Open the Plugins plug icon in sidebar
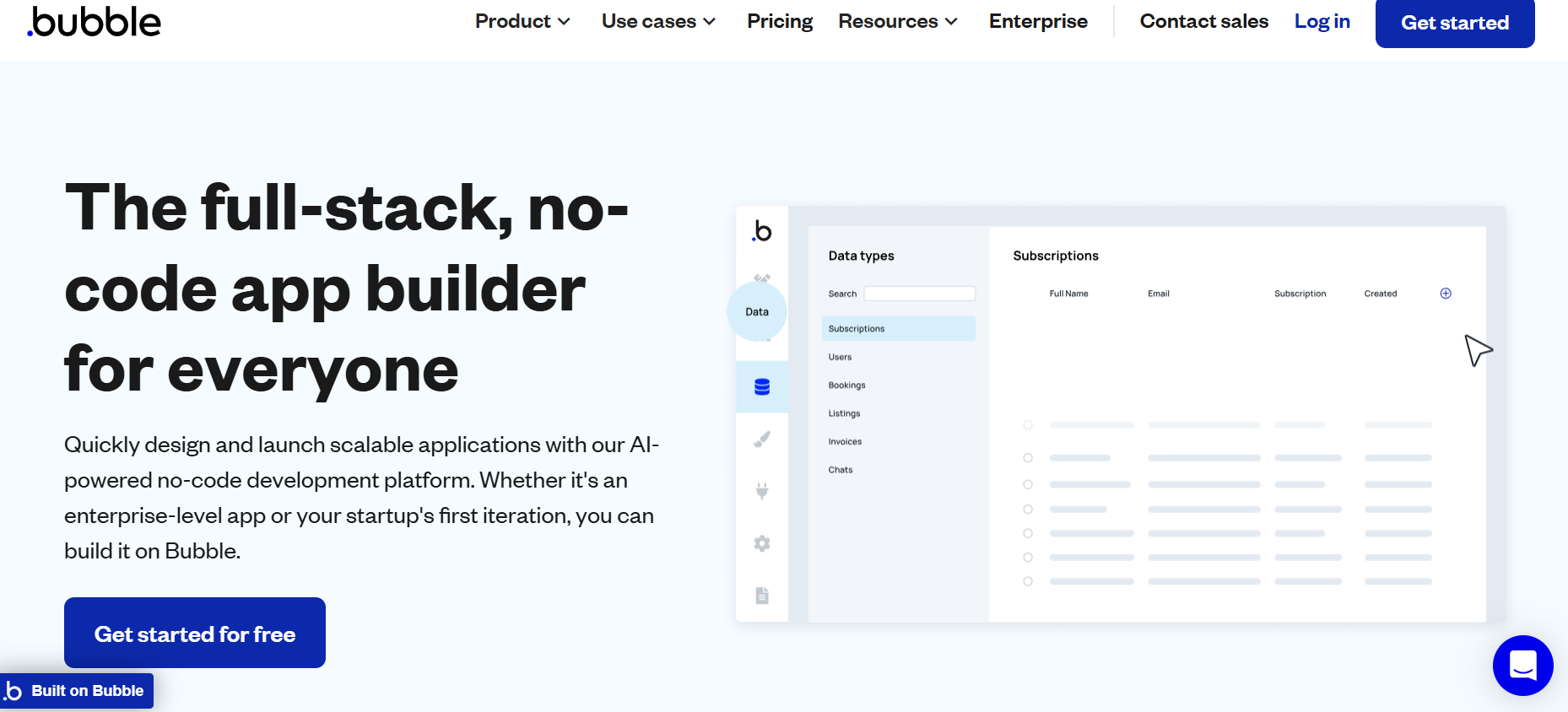1568x712 pixels. click(762, 491)
